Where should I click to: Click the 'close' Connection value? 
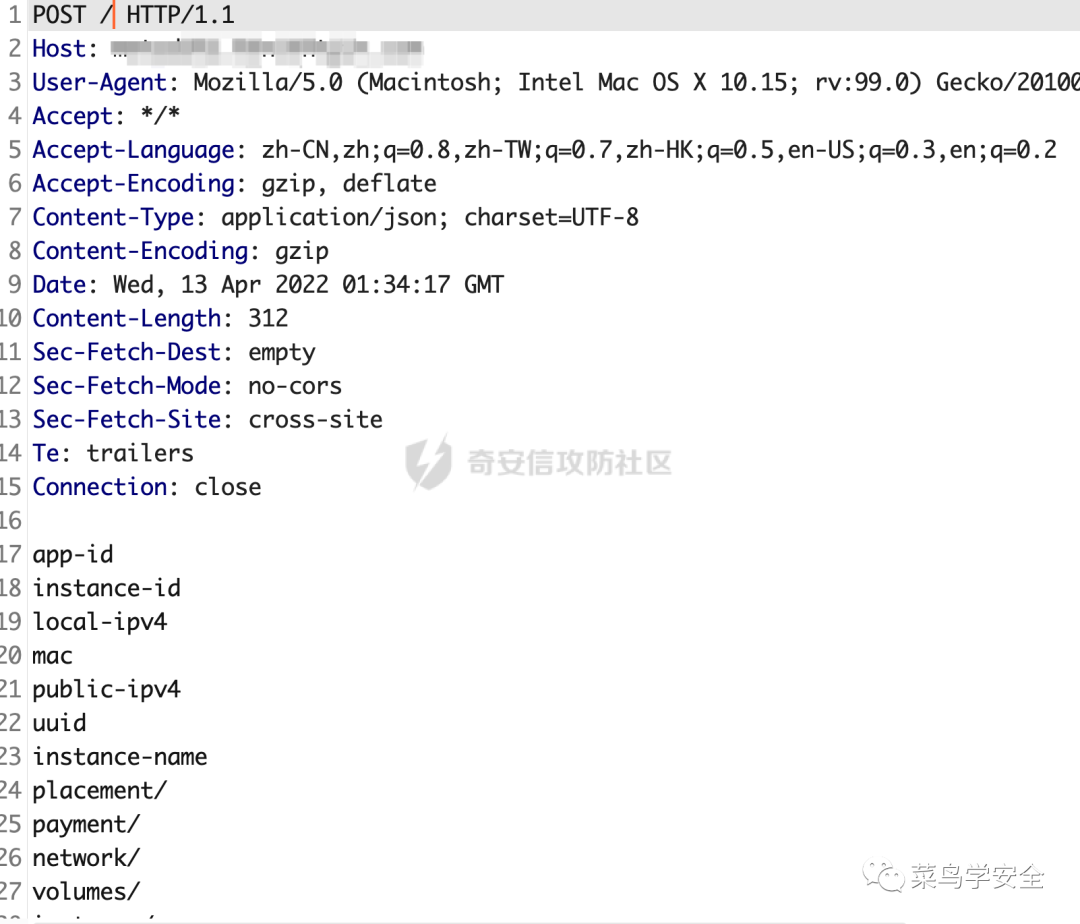[228, 487]
